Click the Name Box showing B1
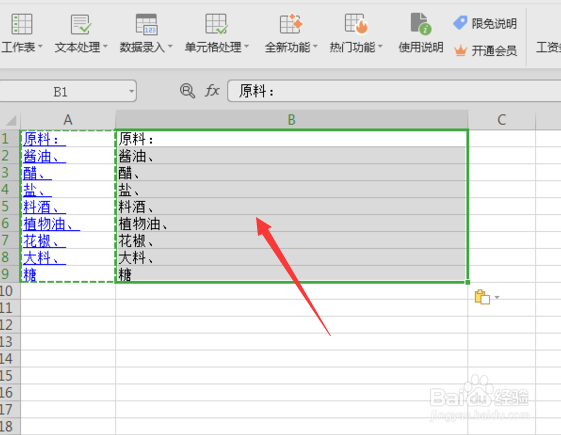561x435 pixels. pyautogui.click(x=68, y=91)
